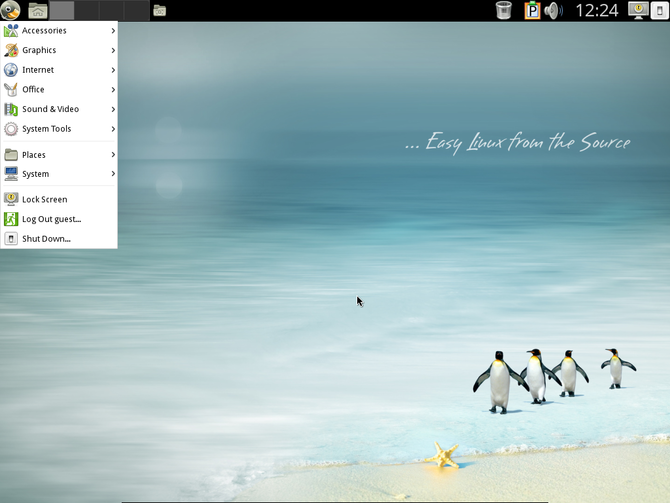Image resolution: width=670 pixels, height=503 pixels.
Task: Switch to the third workspace
Action: pos(112,10)
